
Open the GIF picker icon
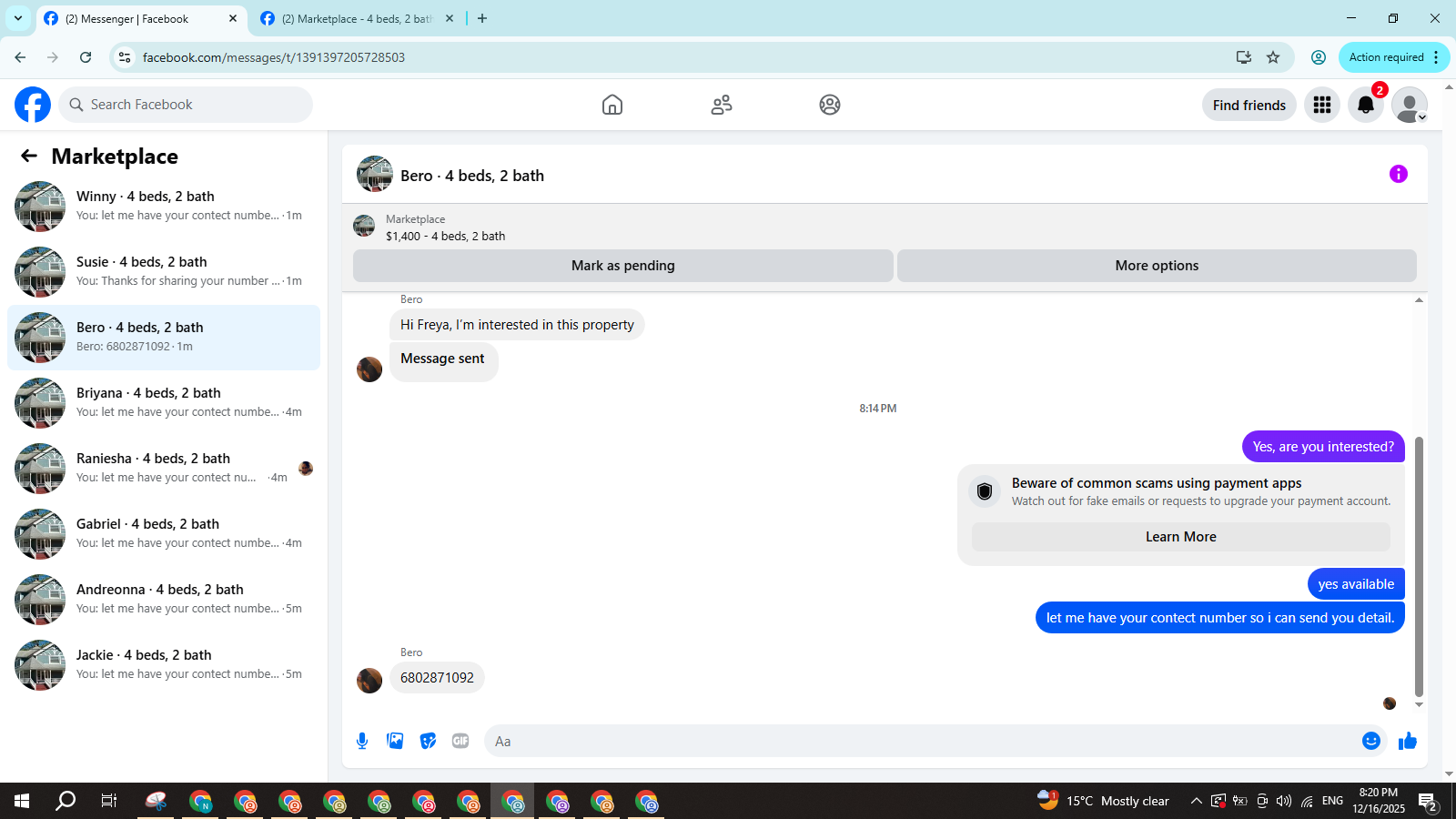click(x=460, y=741)
